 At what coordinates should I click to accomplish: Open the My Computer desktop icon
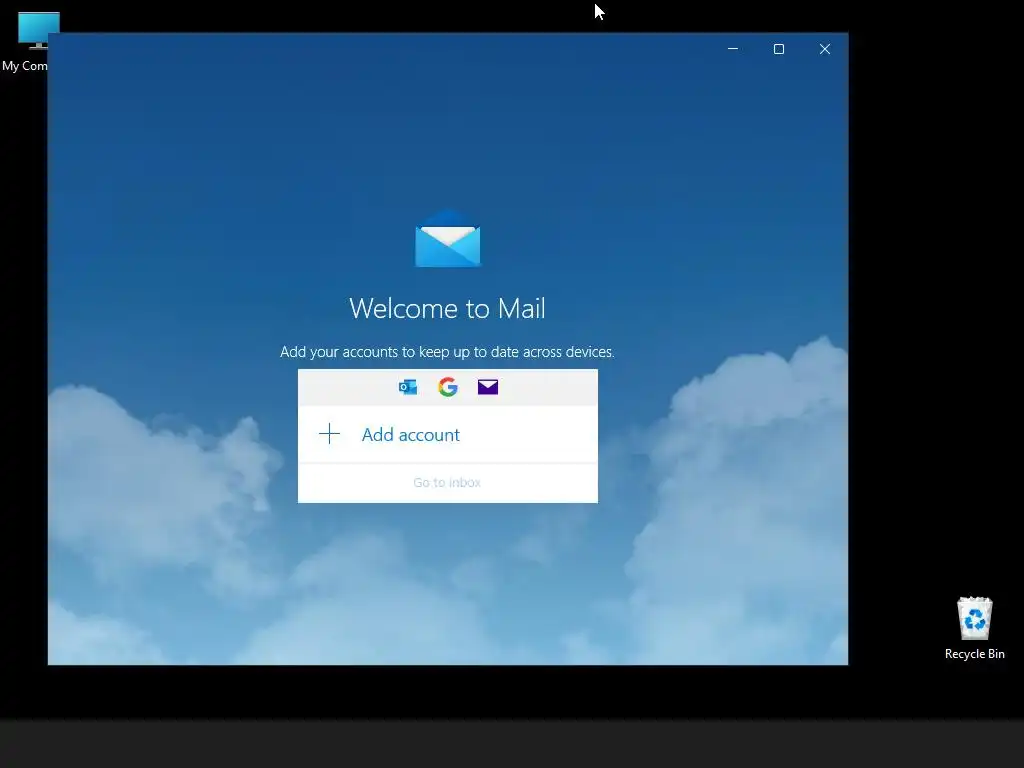26,41
